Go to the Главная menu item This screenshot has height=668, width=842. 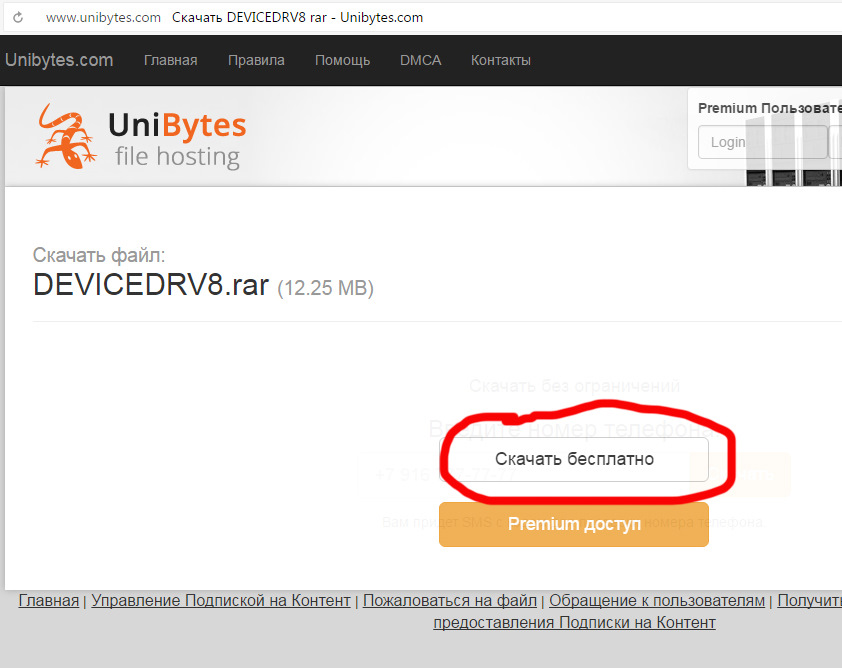171,60
